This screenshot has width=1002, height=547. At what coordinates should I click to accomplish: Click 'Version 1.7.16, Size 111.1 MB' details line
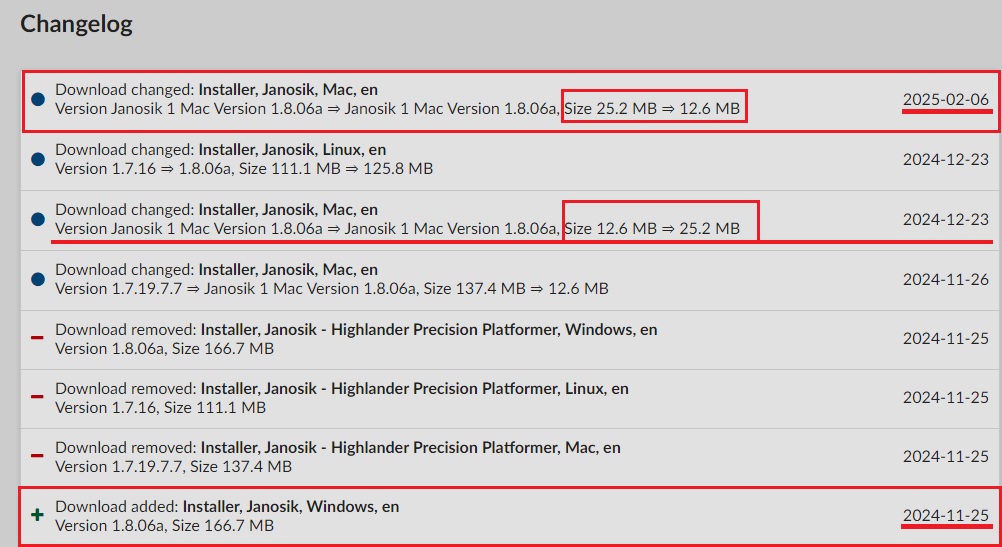(160, 408)
